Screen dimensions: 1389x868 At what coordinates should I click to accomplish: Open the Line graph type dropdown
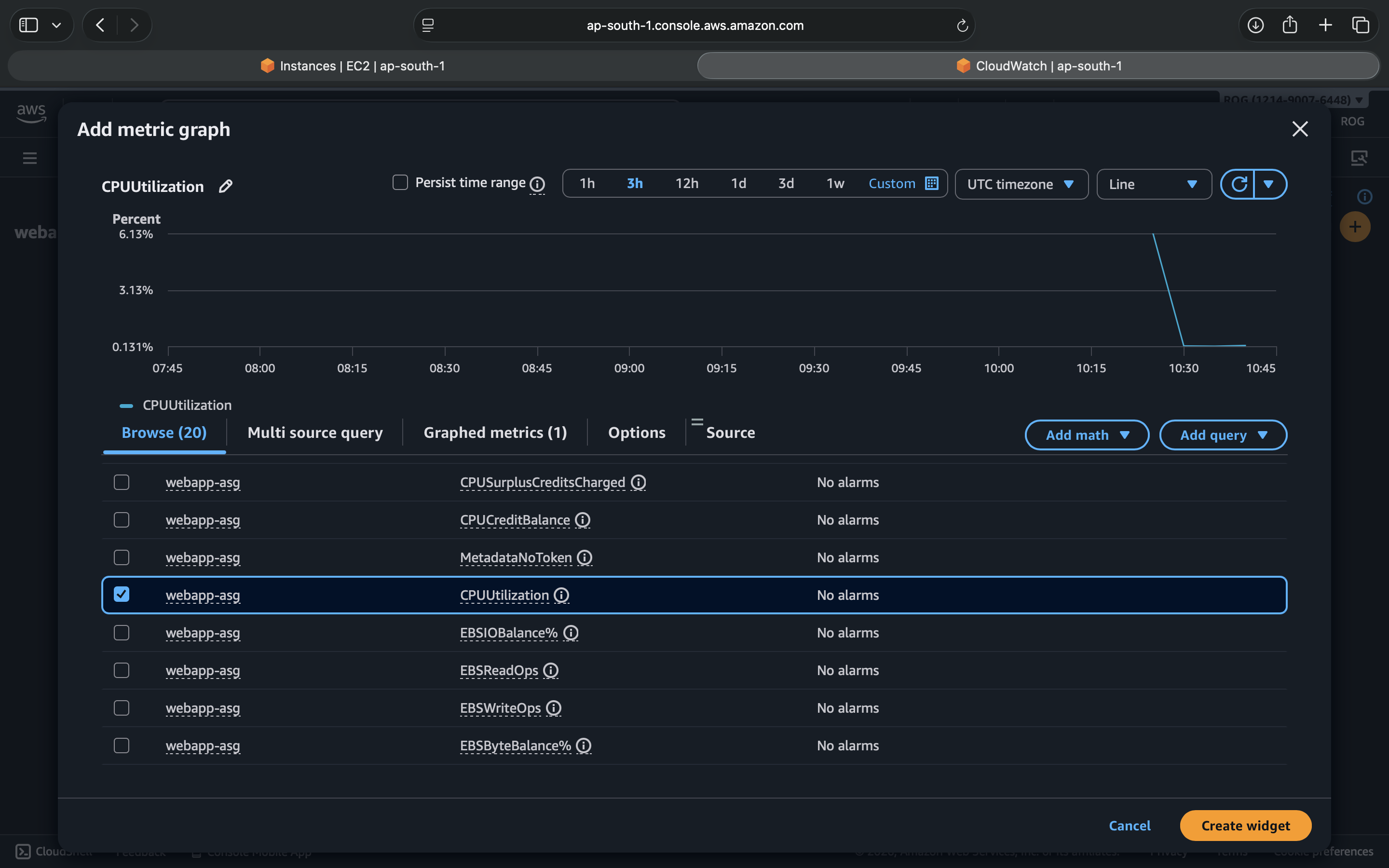point(1154,184)
